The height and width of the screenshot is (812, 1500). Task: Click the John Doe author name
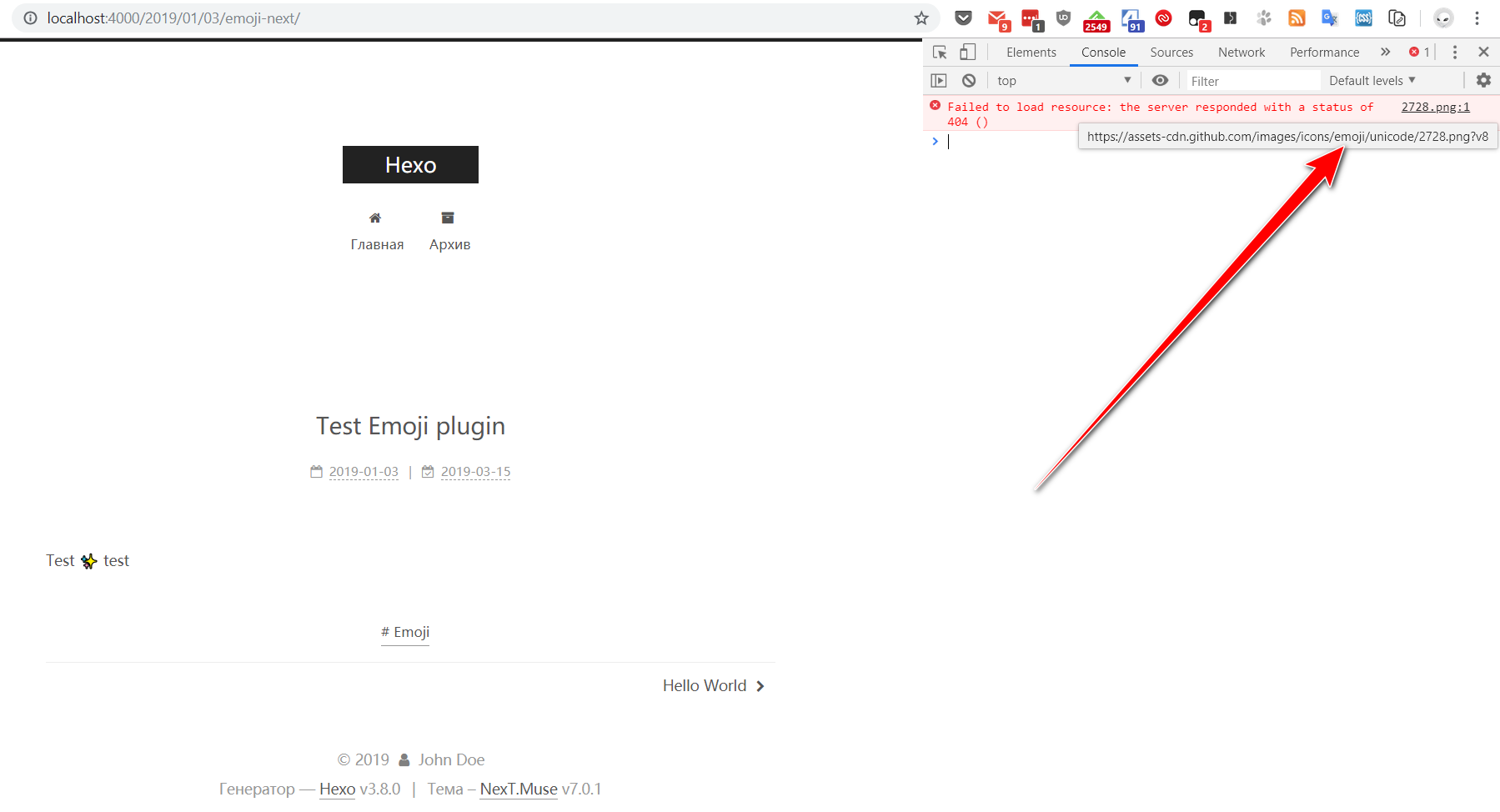tap(451, 759)
